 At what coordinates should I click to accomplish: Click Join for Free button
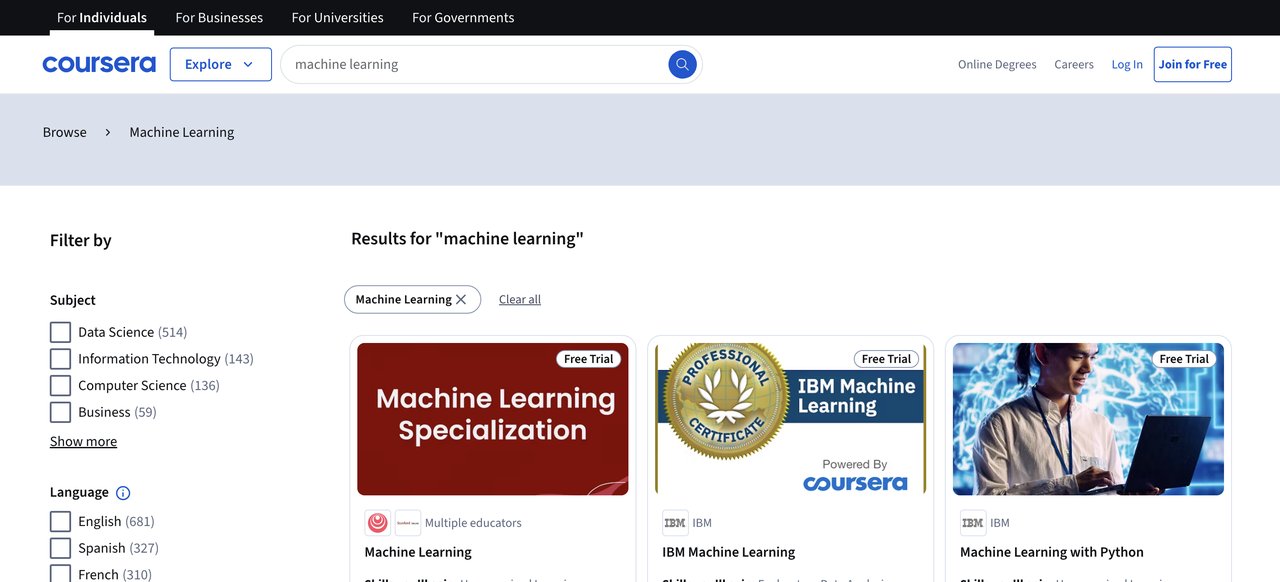click(1192, 65)
